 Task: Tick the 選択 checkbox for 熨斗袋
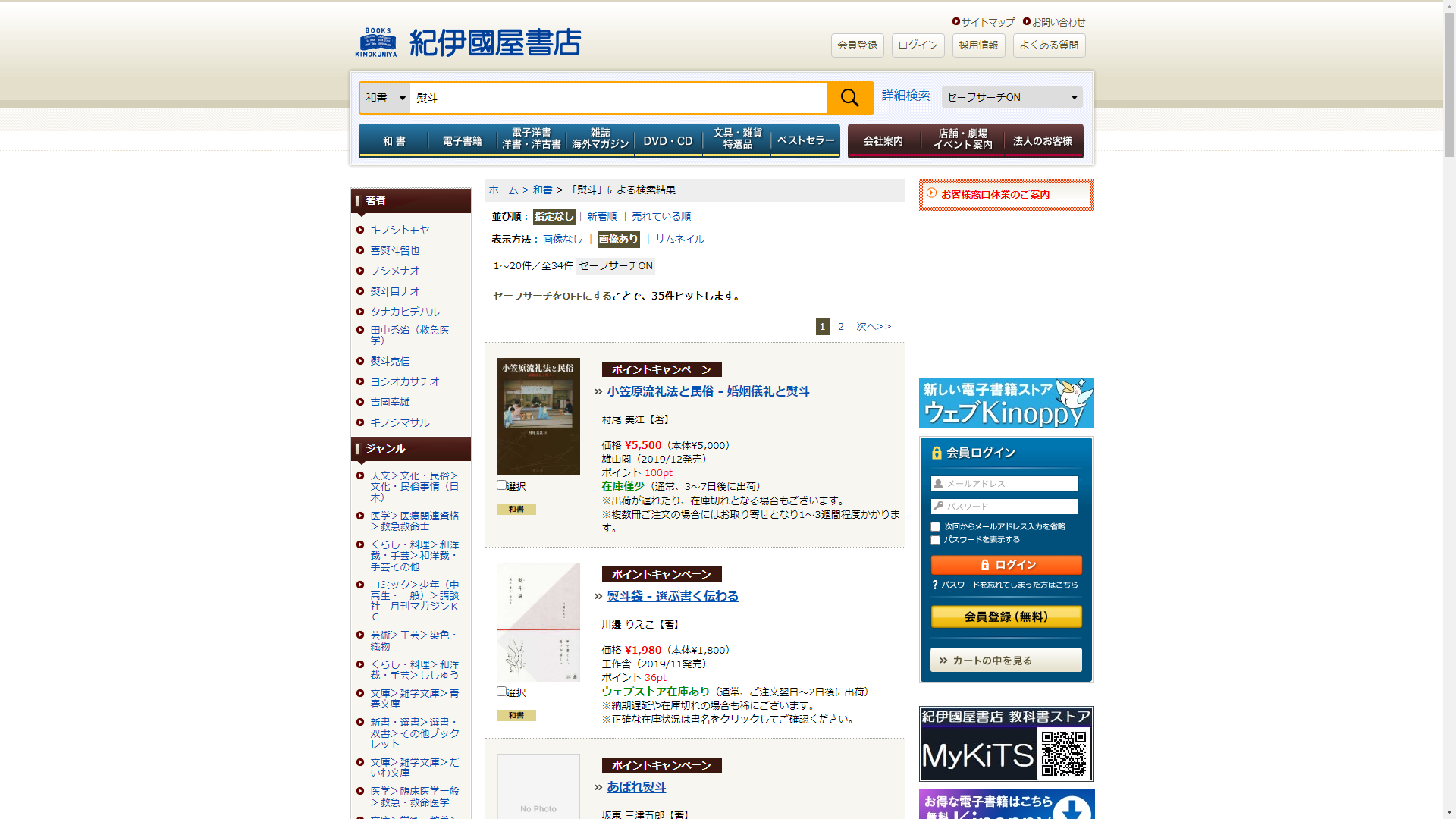[501, 692]
